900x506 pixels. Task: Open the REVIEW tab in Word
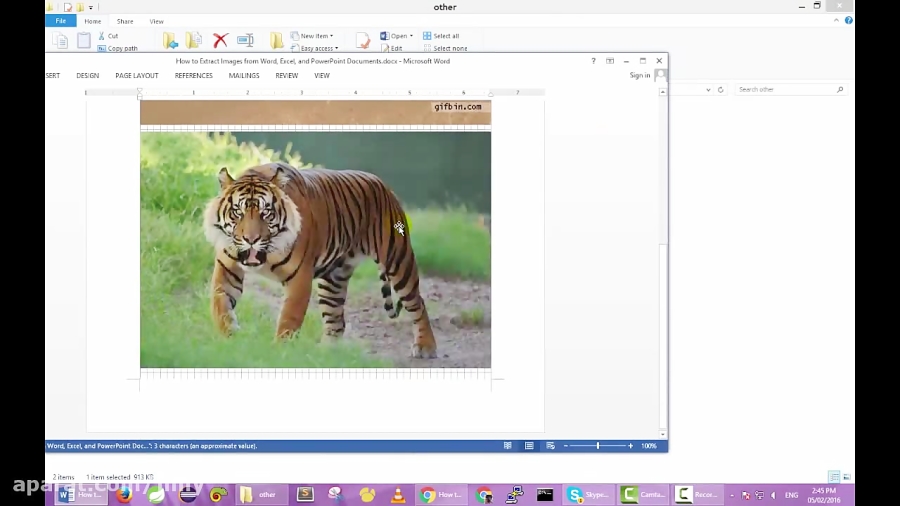point(286,76)
